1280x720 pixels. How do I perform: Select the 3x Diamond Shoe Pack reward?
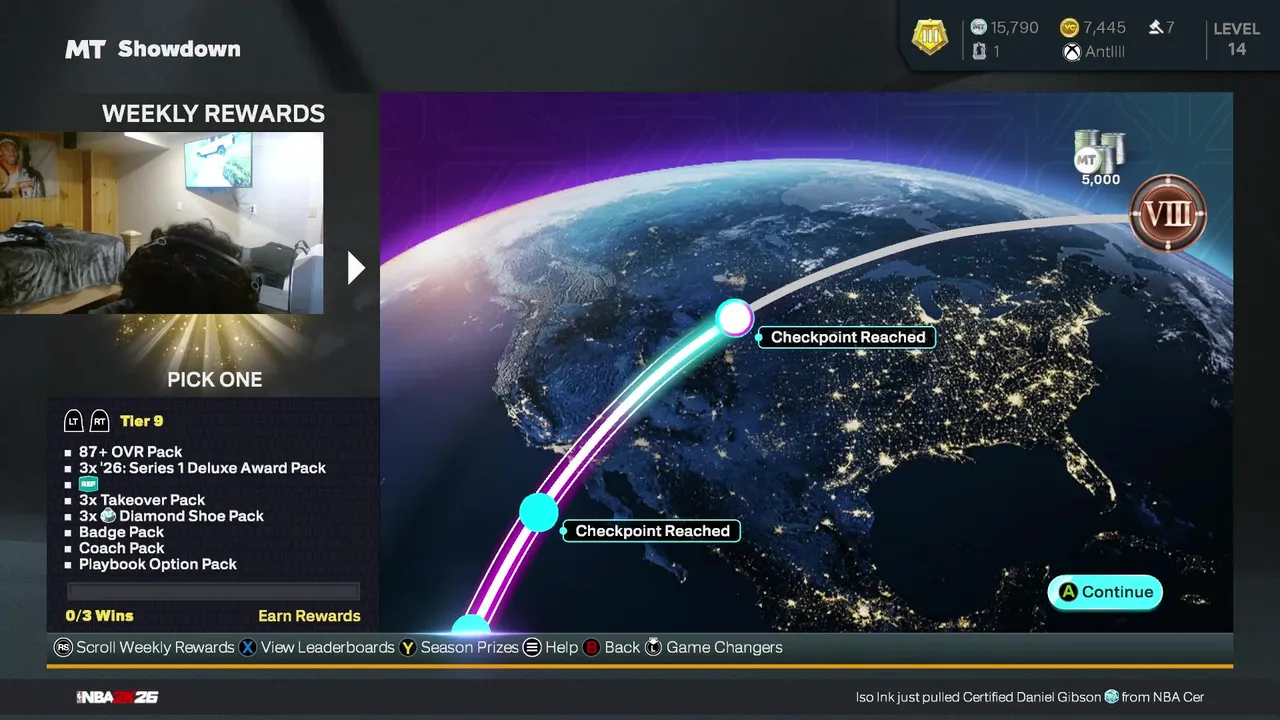tap(172, 516)
